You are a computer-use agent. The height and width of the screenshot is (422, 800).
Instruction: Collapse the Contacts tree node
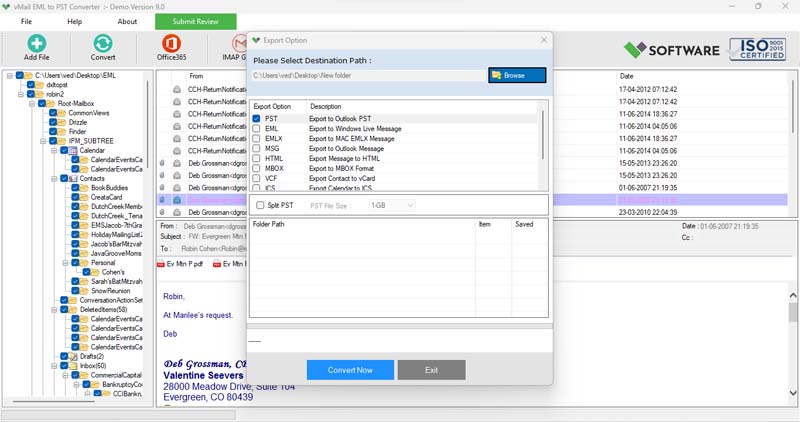coord(55,179)
